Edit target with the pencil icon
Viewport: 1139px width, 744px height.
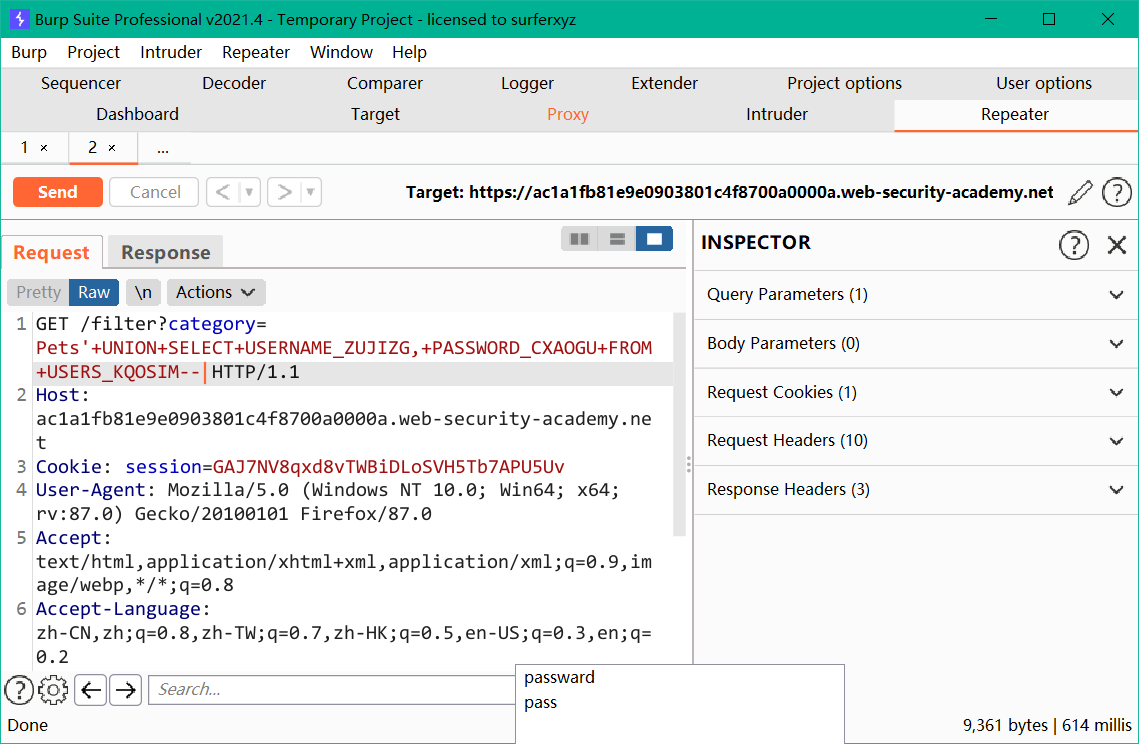(1080, 193)
